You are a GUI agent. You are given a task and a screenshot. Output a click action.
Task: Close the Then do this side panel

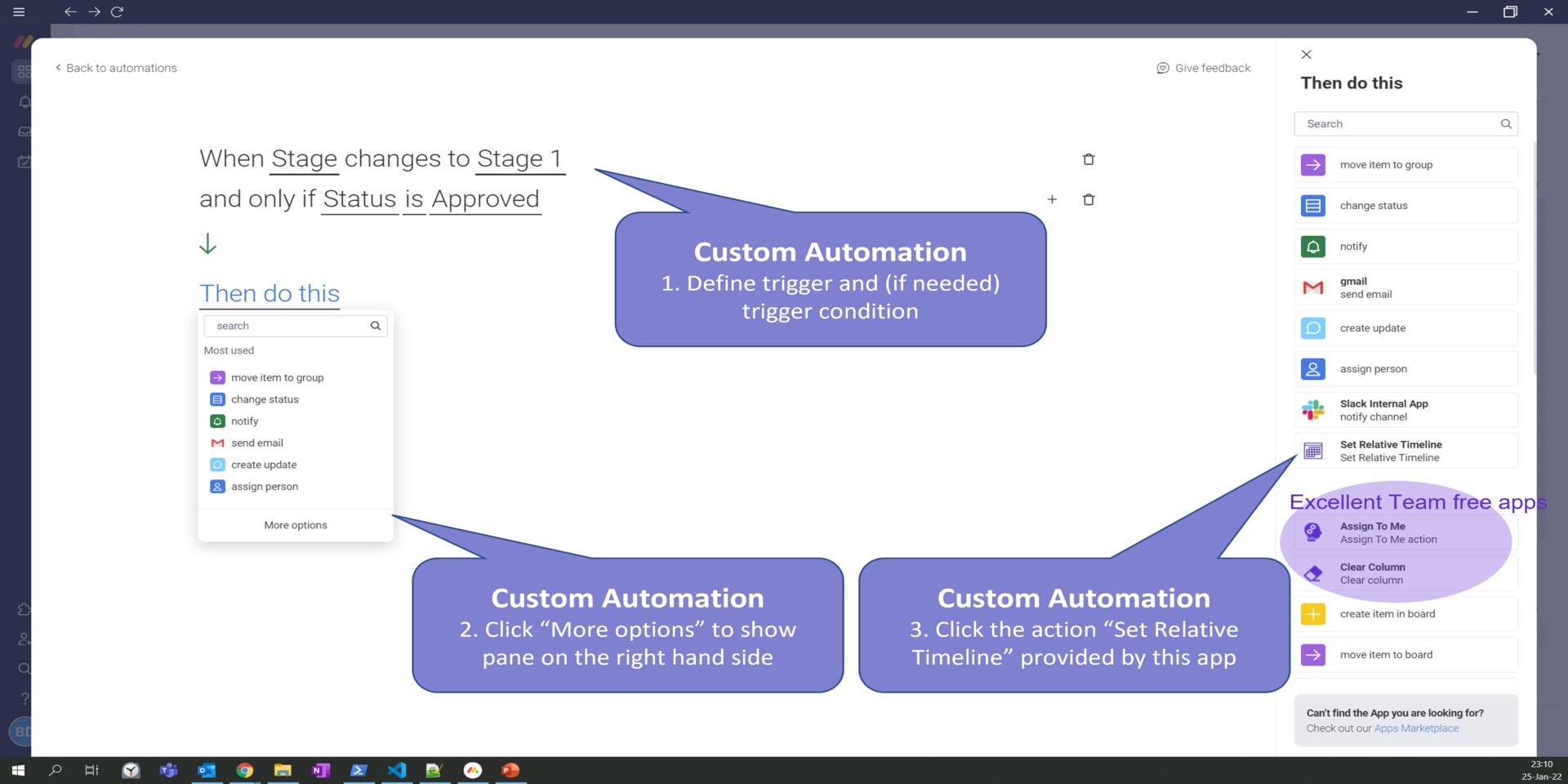point(1306,55)
